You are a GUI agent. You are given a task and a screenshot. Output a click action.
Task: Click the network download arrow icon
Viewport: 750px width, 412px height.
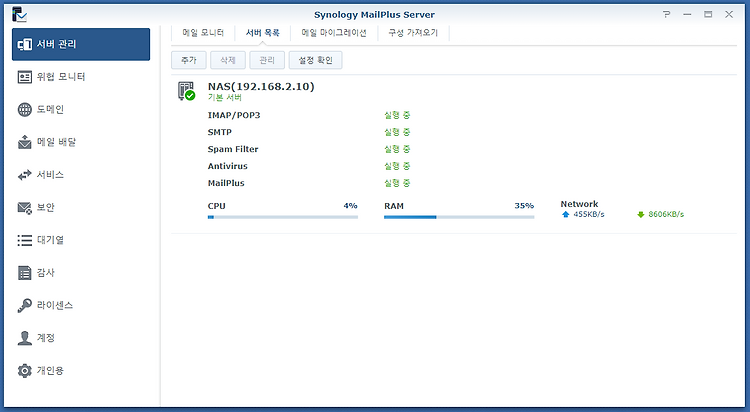[x=641, y=214]
